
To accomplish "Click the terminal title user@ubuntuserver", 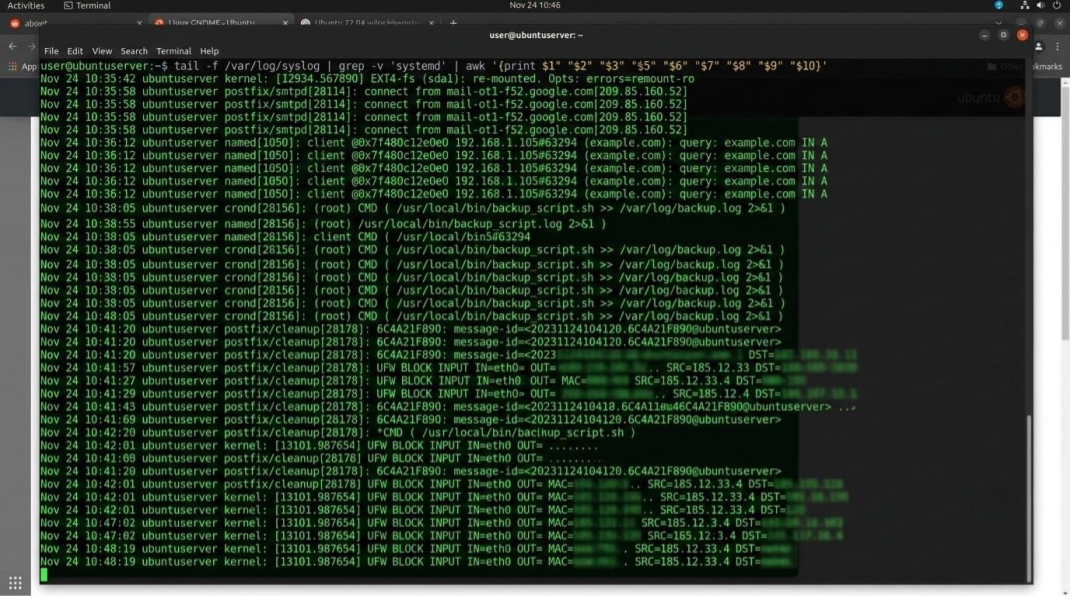I will [536, 35].
